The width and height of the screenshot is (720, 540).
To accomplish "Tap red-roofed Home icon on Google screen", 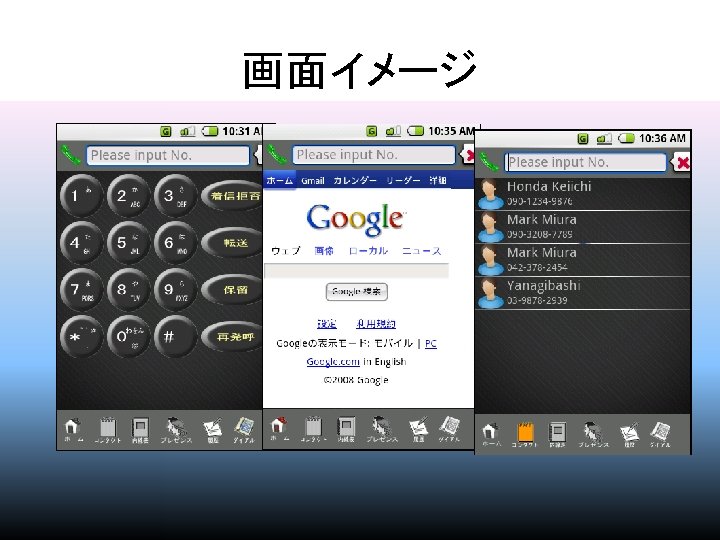I will (x=279, y=428).
